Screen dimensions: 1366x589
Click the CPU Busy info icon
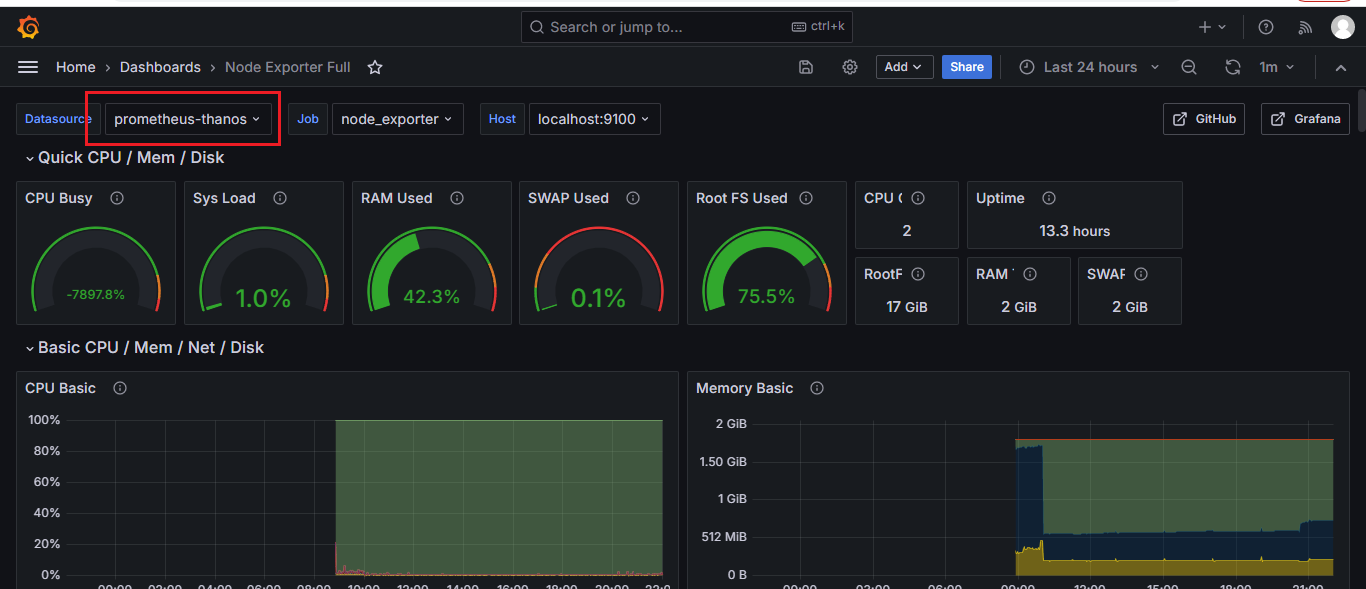tap(117, 198)
